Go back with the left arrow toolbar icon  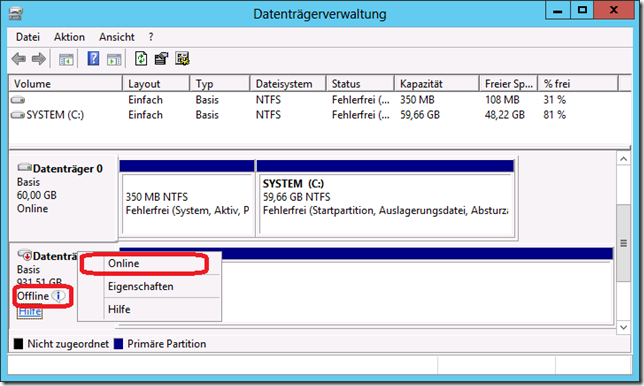click(18, 59)
